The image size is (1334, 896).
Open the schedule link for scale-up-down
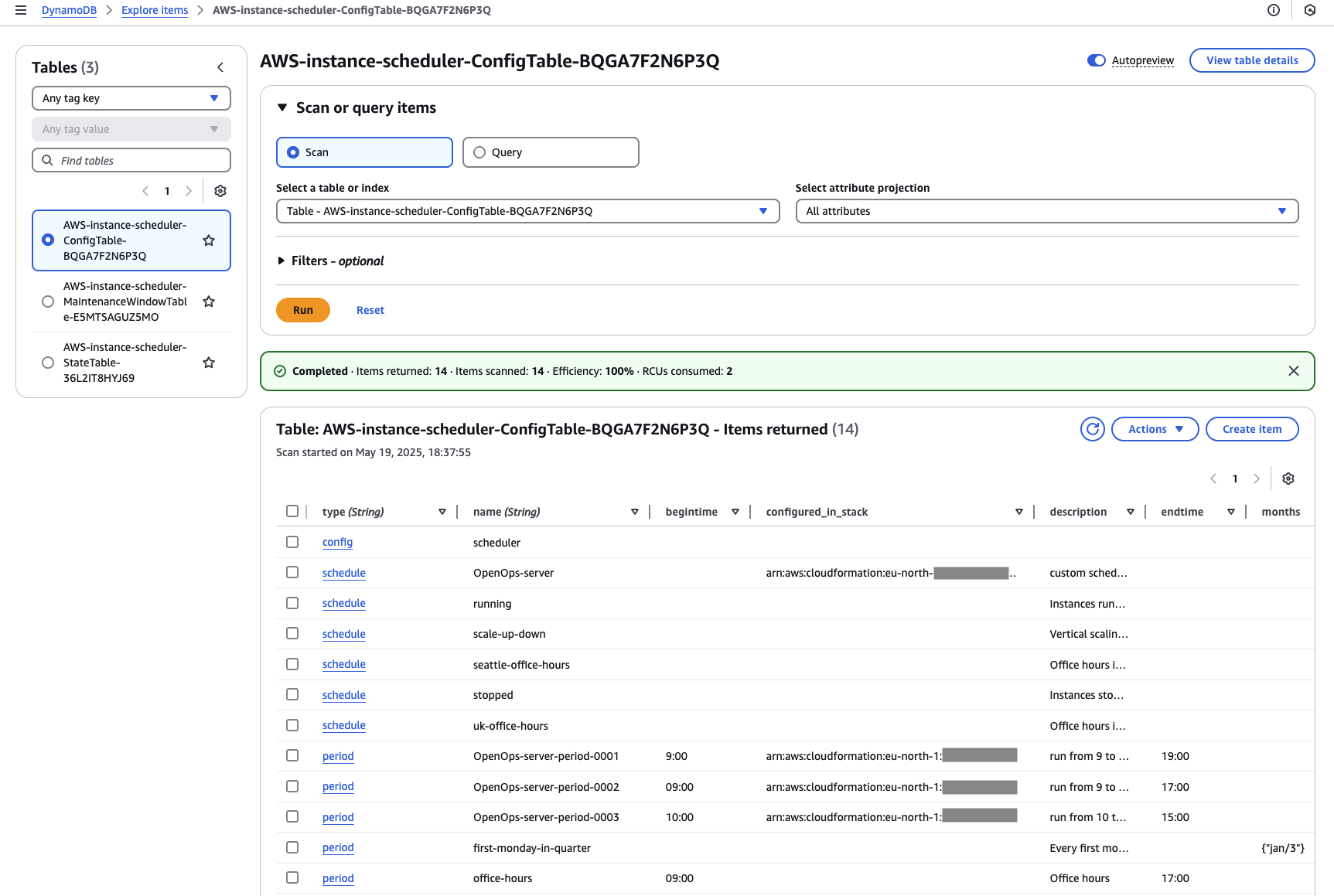pyautogui.click(x=344, y=634)
